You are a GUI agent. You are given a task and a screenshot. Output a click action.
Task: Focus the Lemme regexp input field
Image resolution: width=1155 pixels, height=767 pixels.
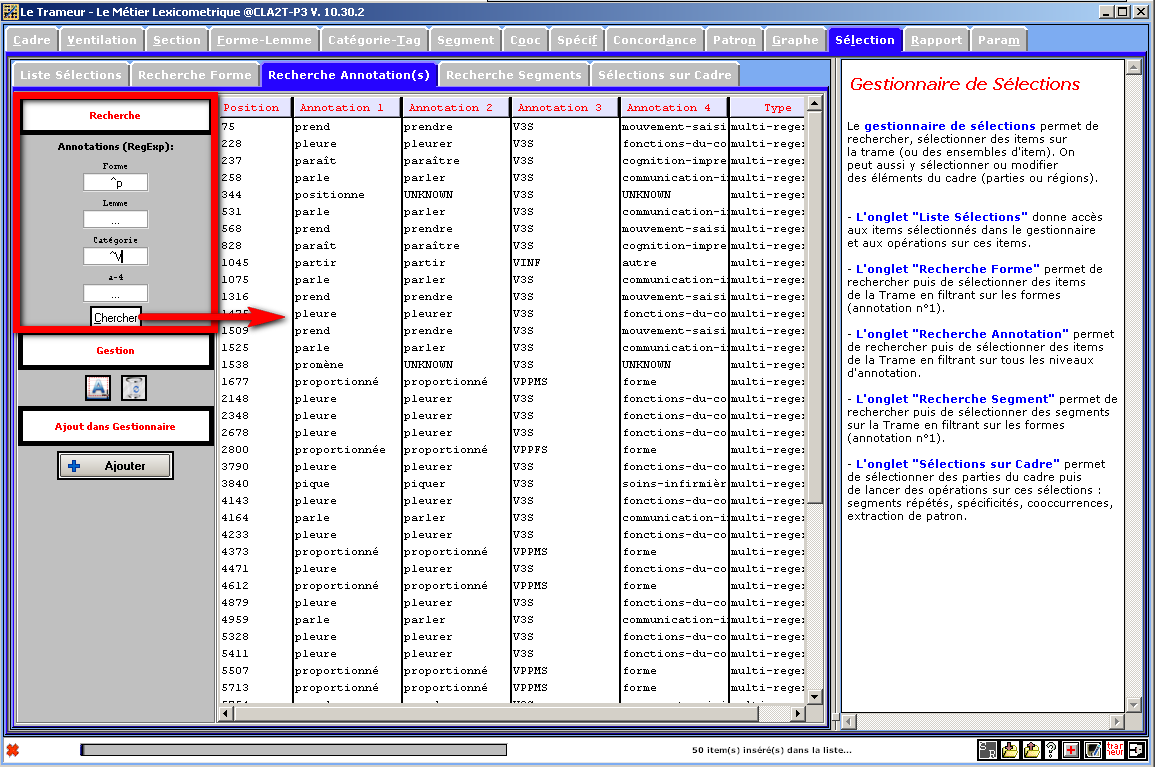click(116, 219)
